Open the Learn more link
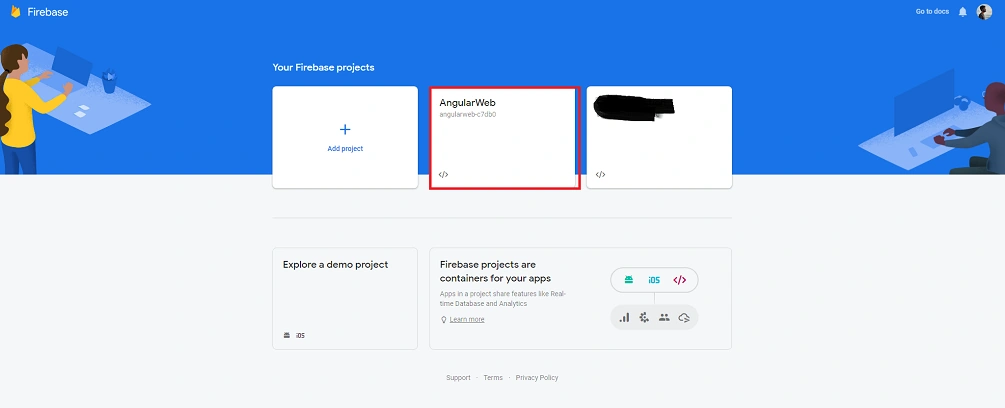The width and height of the screenshot is (1005, 408). pyautogui.click(x=467, y=320)
